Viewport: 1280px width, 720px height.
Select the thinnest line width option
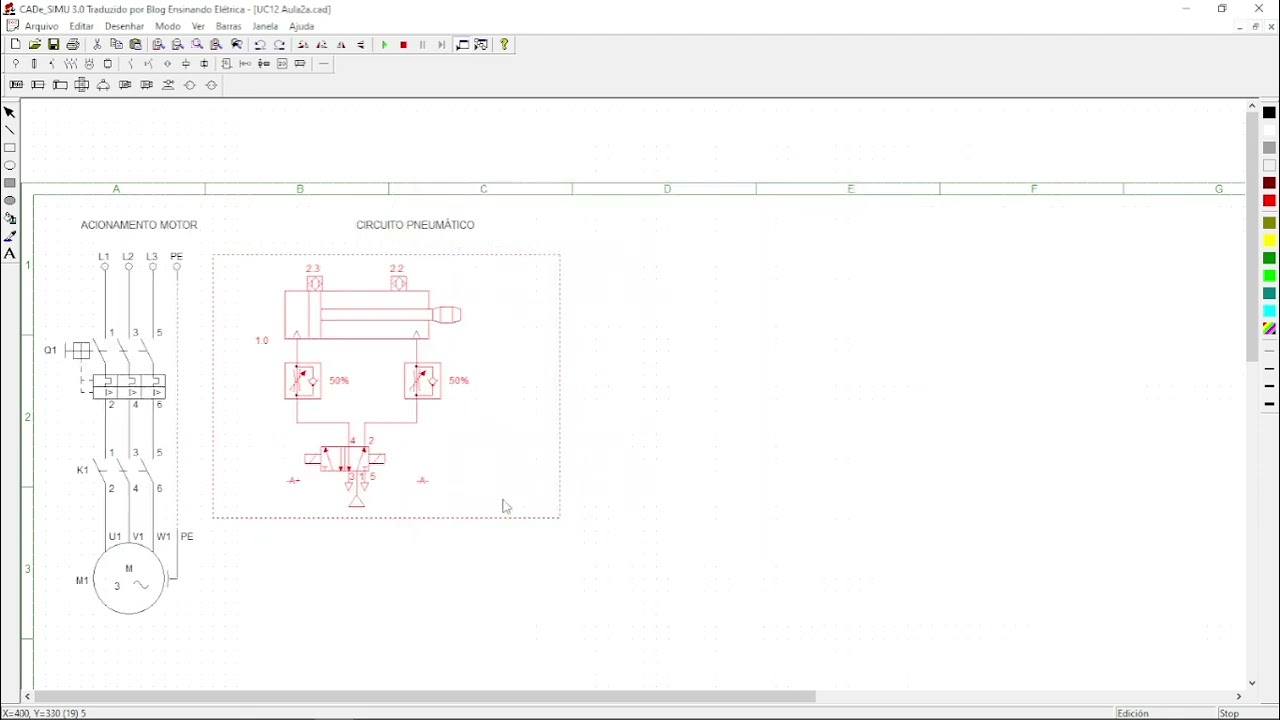[x=1269, y=351]
